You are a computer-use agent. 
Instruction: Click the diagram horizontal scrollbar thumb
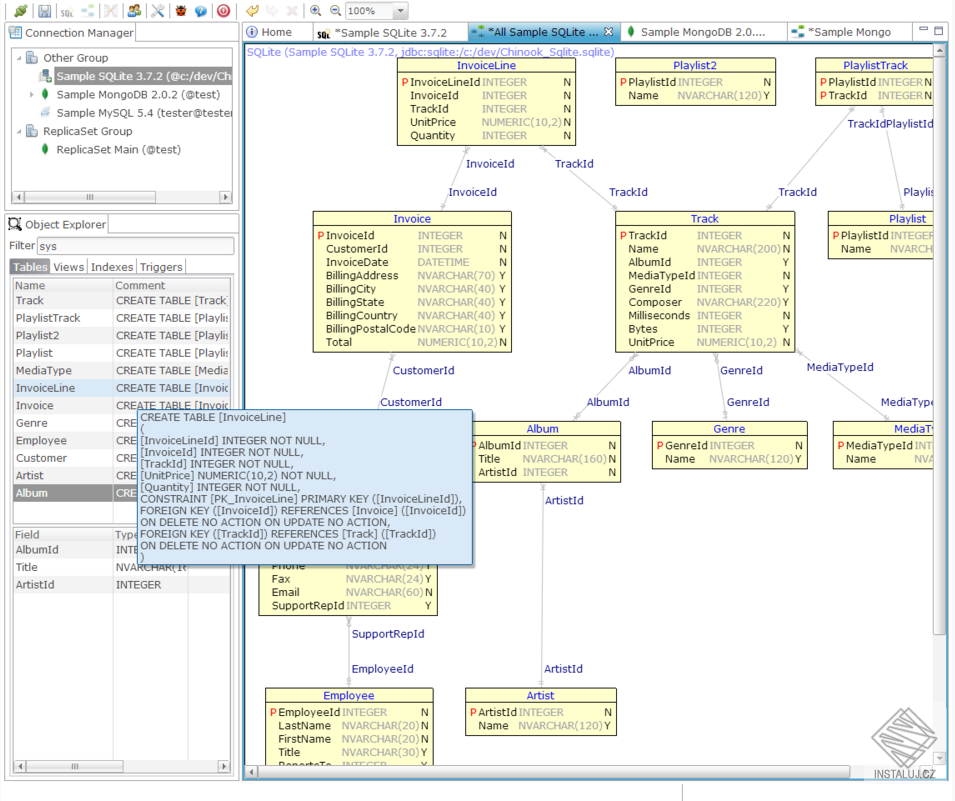pos(553,772)
